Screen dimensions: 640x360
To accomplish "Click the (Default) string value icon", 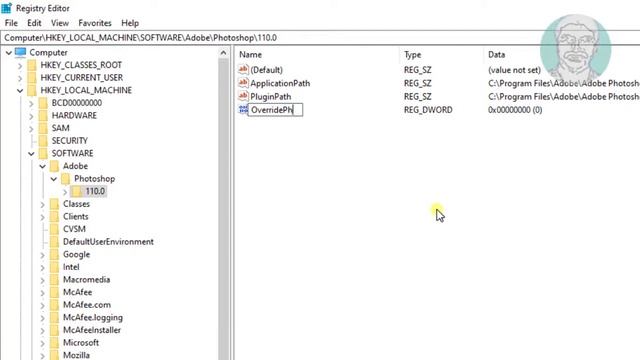I will (243, 69).
